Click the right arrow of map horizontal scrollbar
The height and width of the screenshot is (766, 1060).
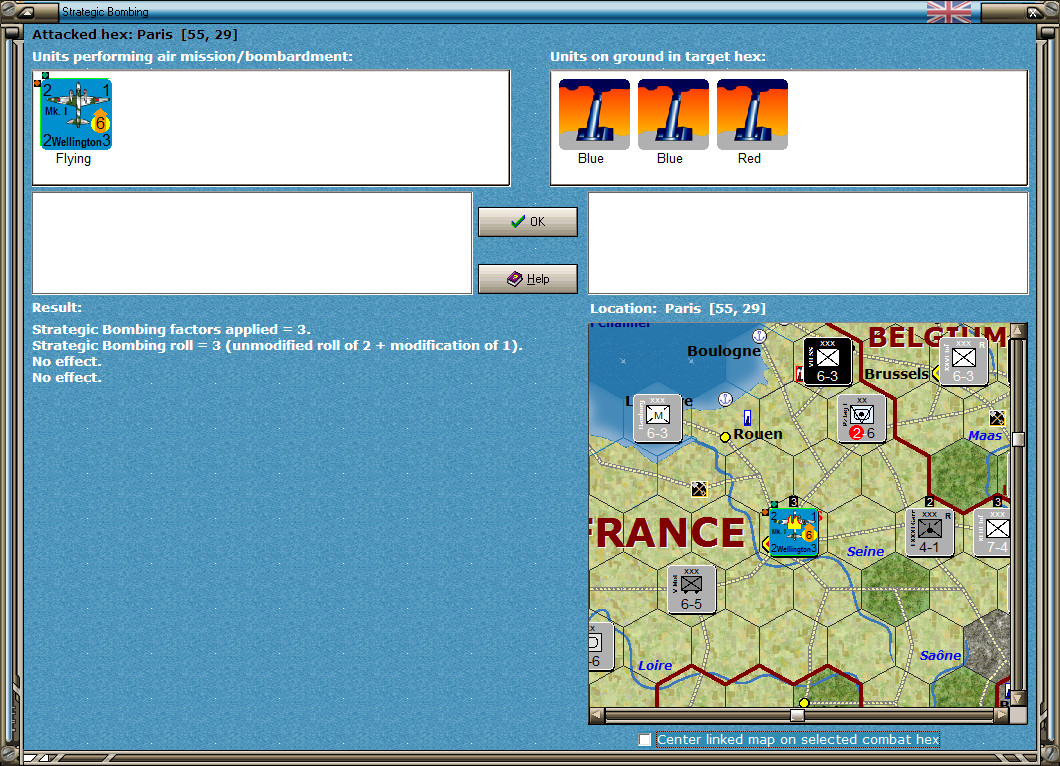[1002, 715]
